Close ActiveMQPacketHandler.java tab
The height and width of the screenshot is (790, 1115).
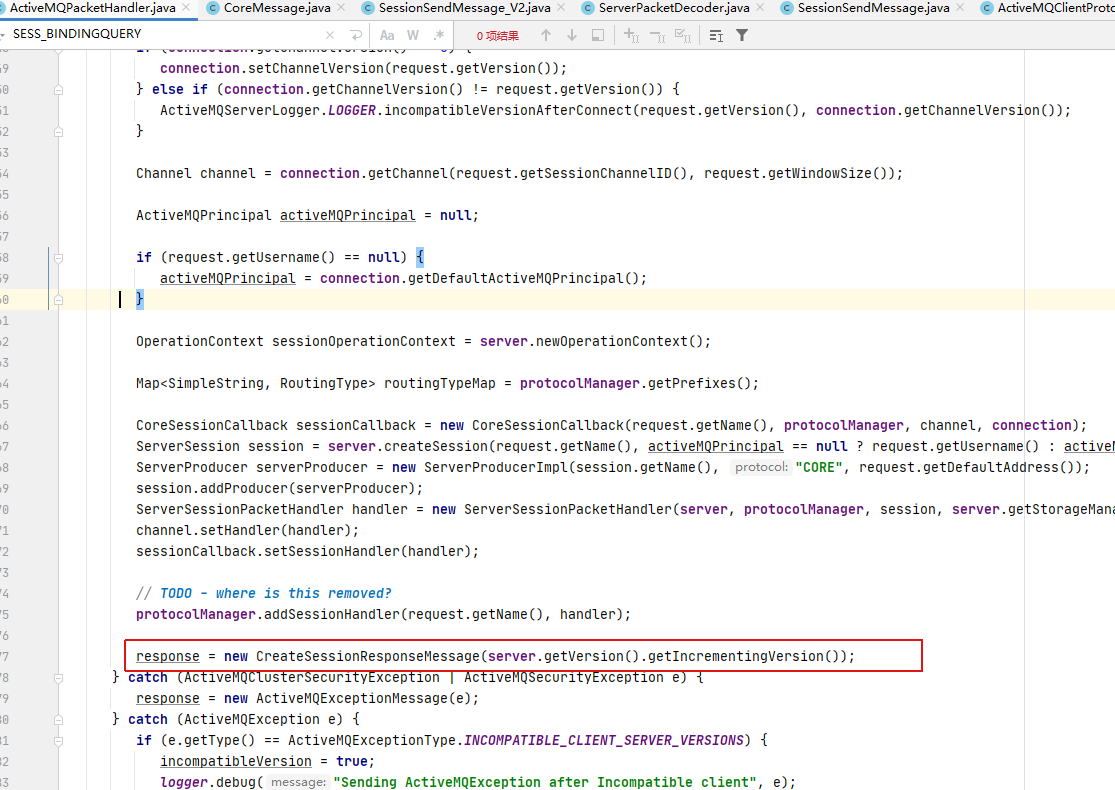(186, 7)
